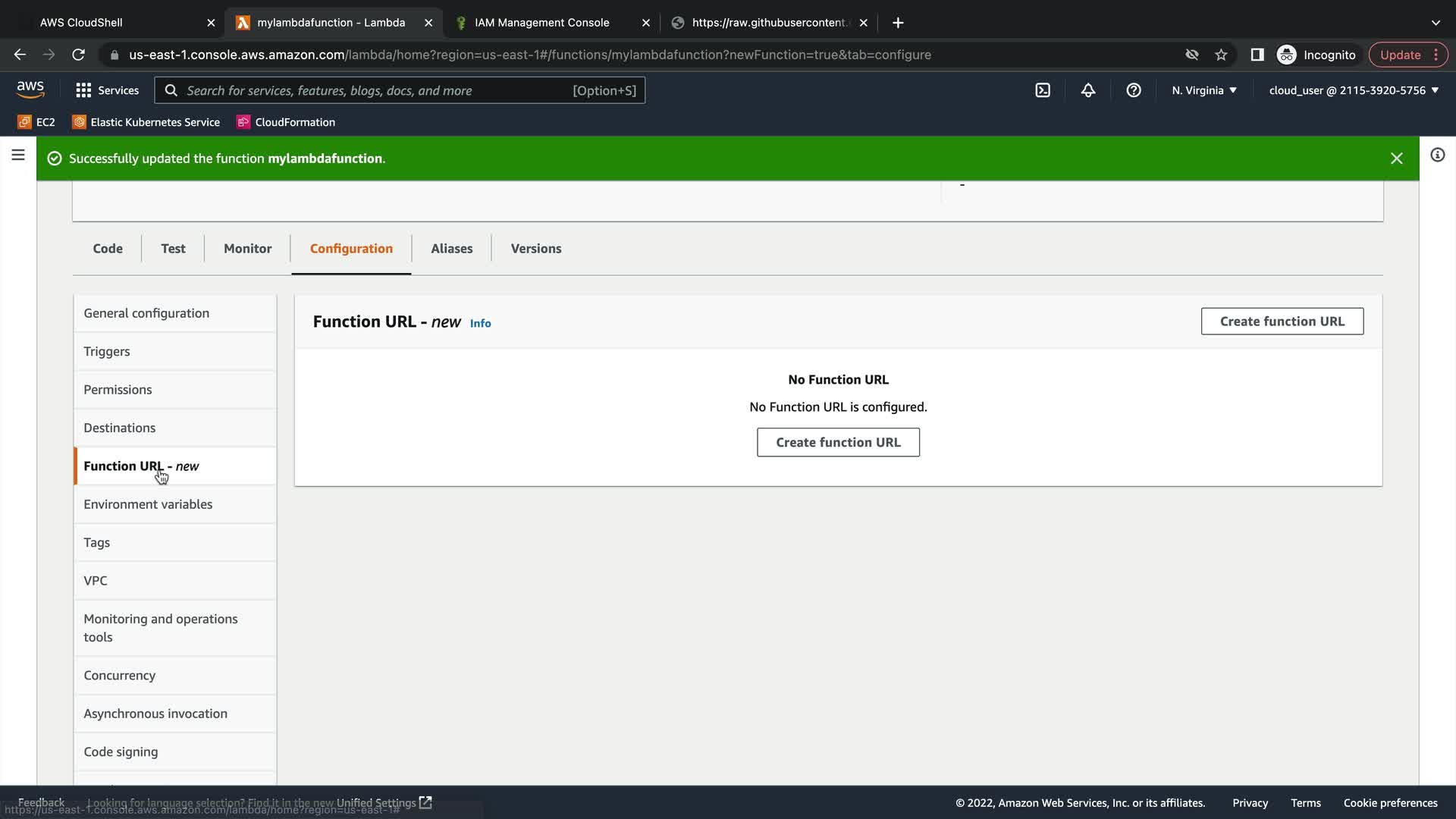This screenshot has width=1456, height=819.
Task: Click the help question mark icon
Action: tap(1134, 90)
